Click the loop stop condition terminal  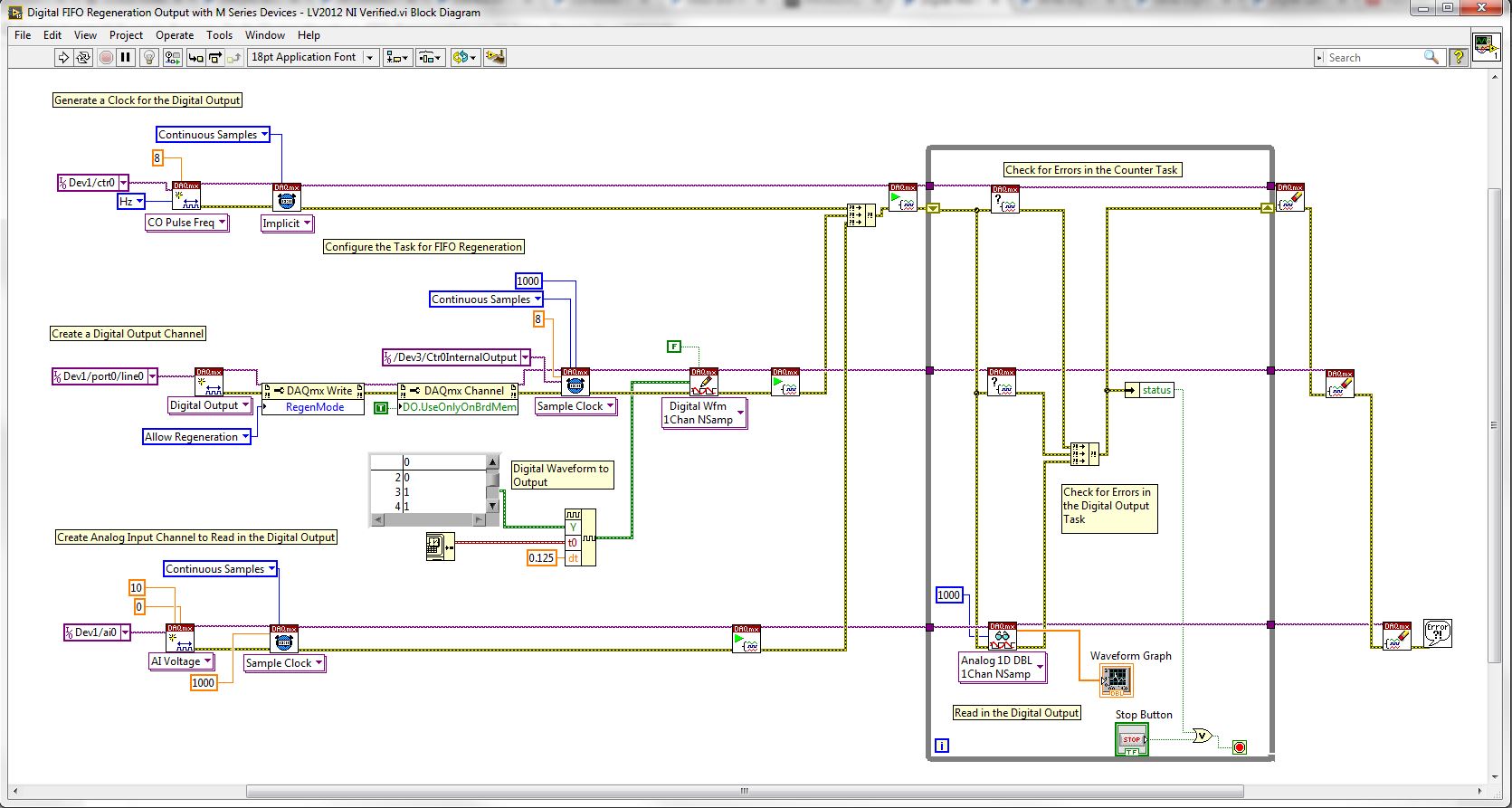[x=1240, y=746]
